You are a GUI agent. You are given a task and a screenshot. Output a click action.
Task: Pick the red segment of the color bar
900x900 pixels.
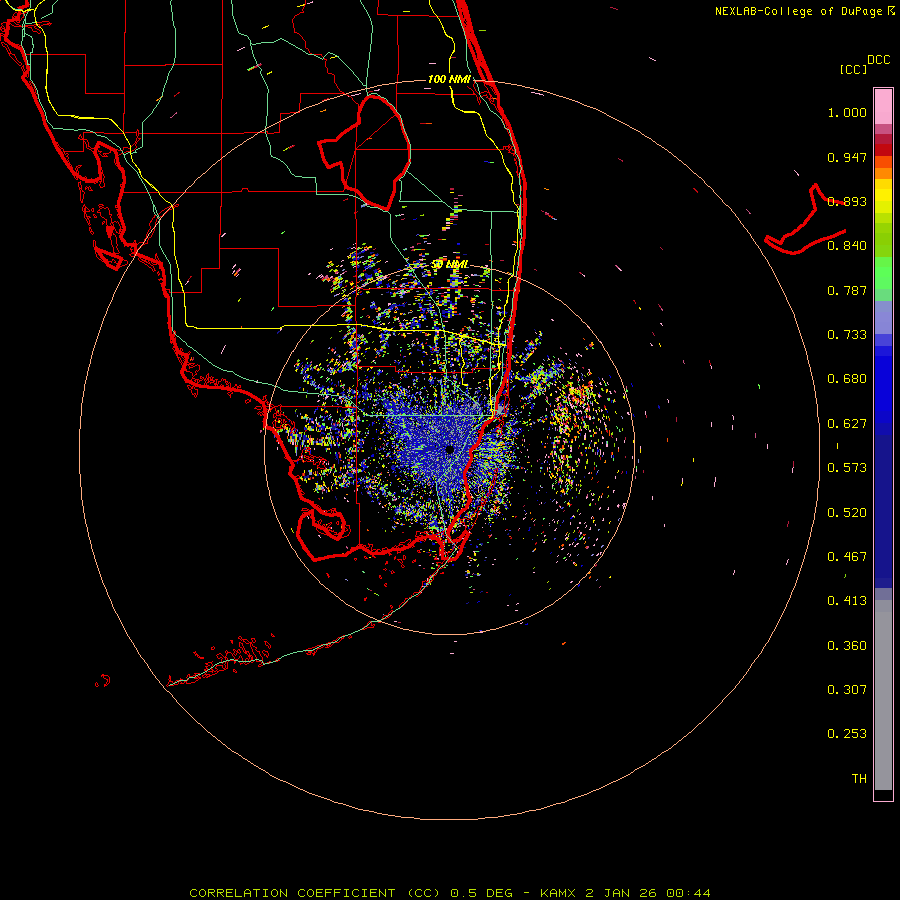coord(883,150)
